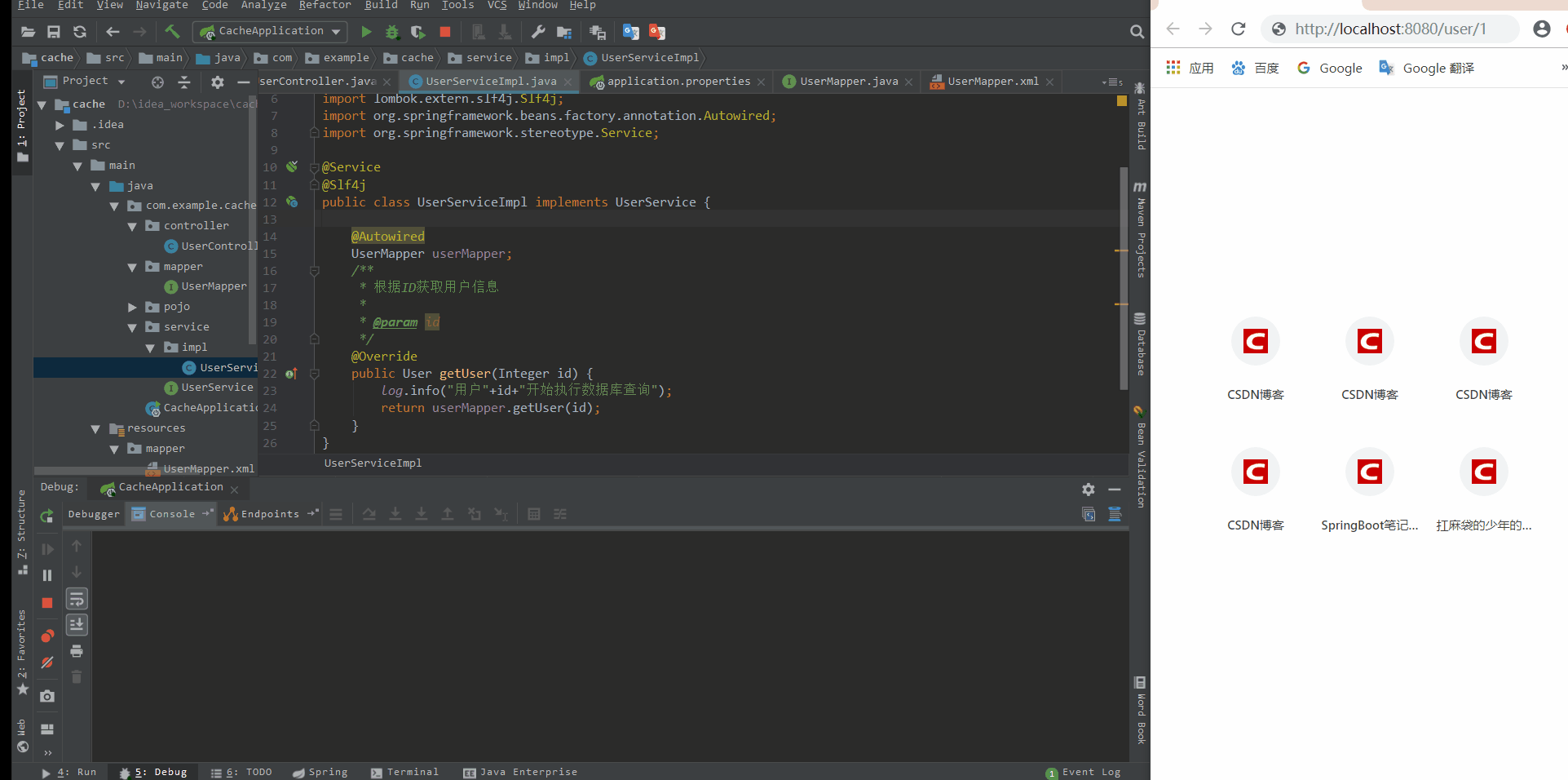Open the Refactor menu

click(325, 6)
